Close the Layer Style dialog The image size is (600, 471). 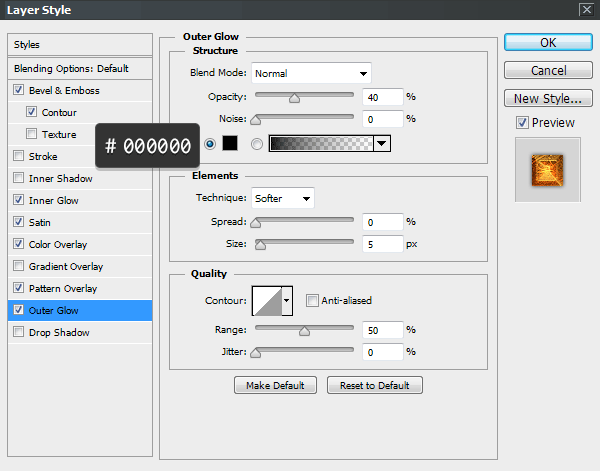[585, 10]
